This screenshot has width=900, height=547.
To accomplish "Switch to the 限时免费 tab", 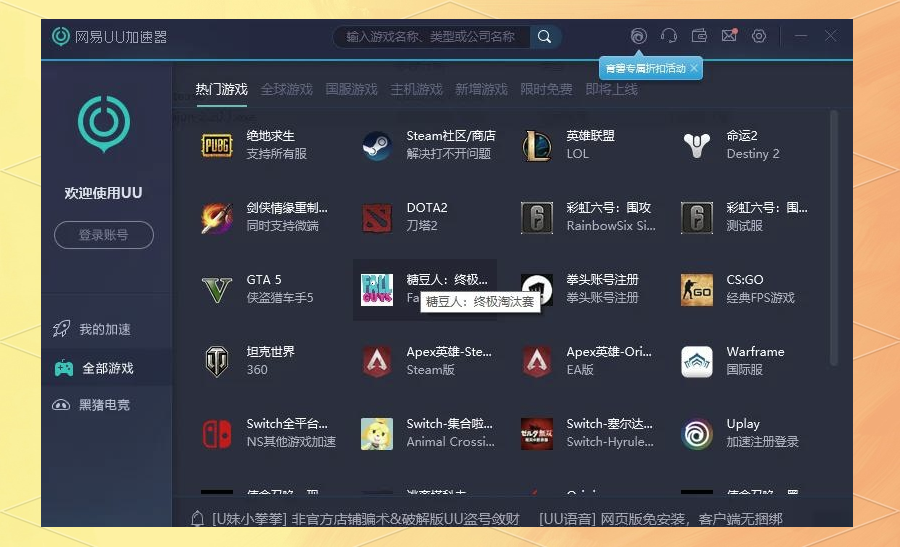I will (546, 90).
